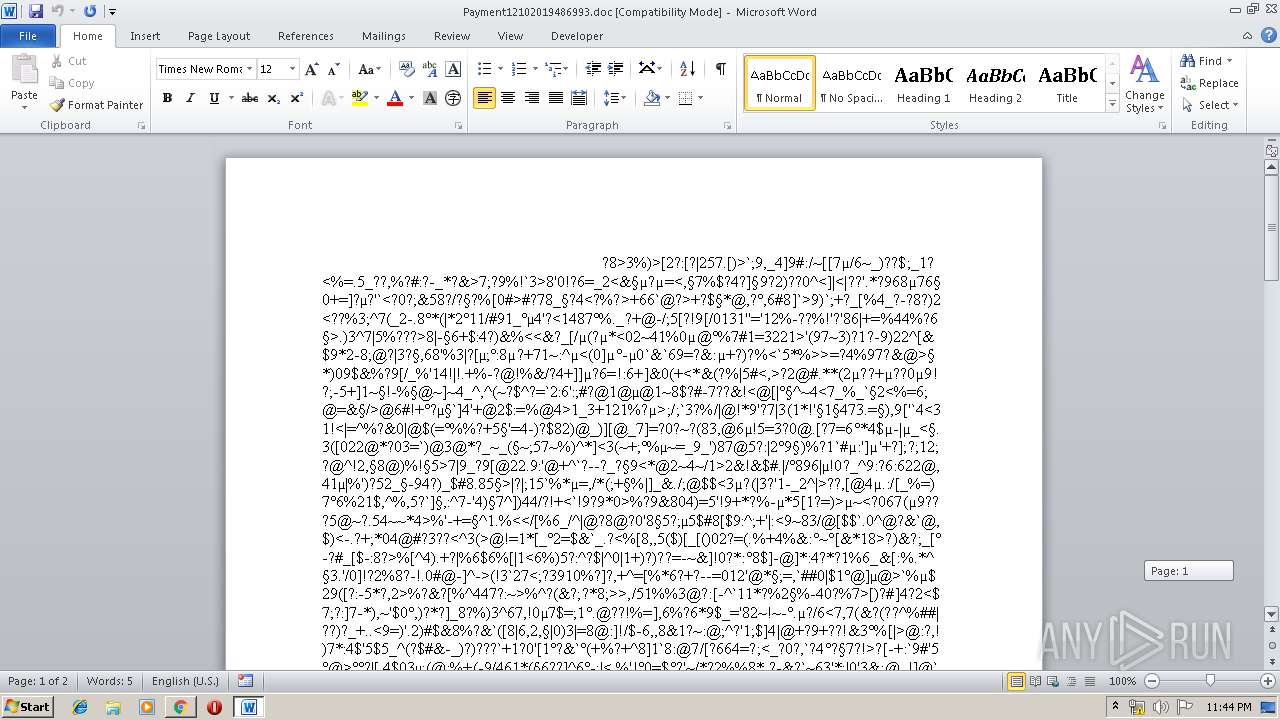Apply text highlight color
Viewport: 1280px width, 720px height.
(x=359, y=98)
